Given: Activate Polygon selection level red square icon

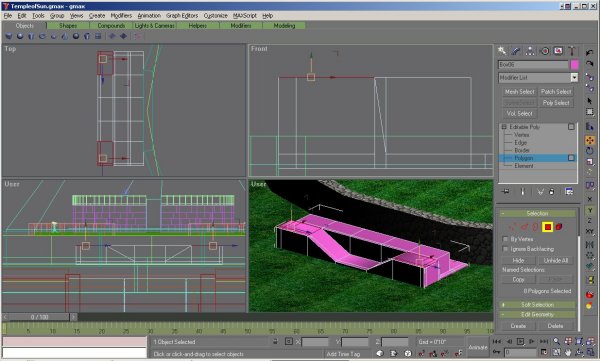Looking at the screenshot, I should coord(548,227).
